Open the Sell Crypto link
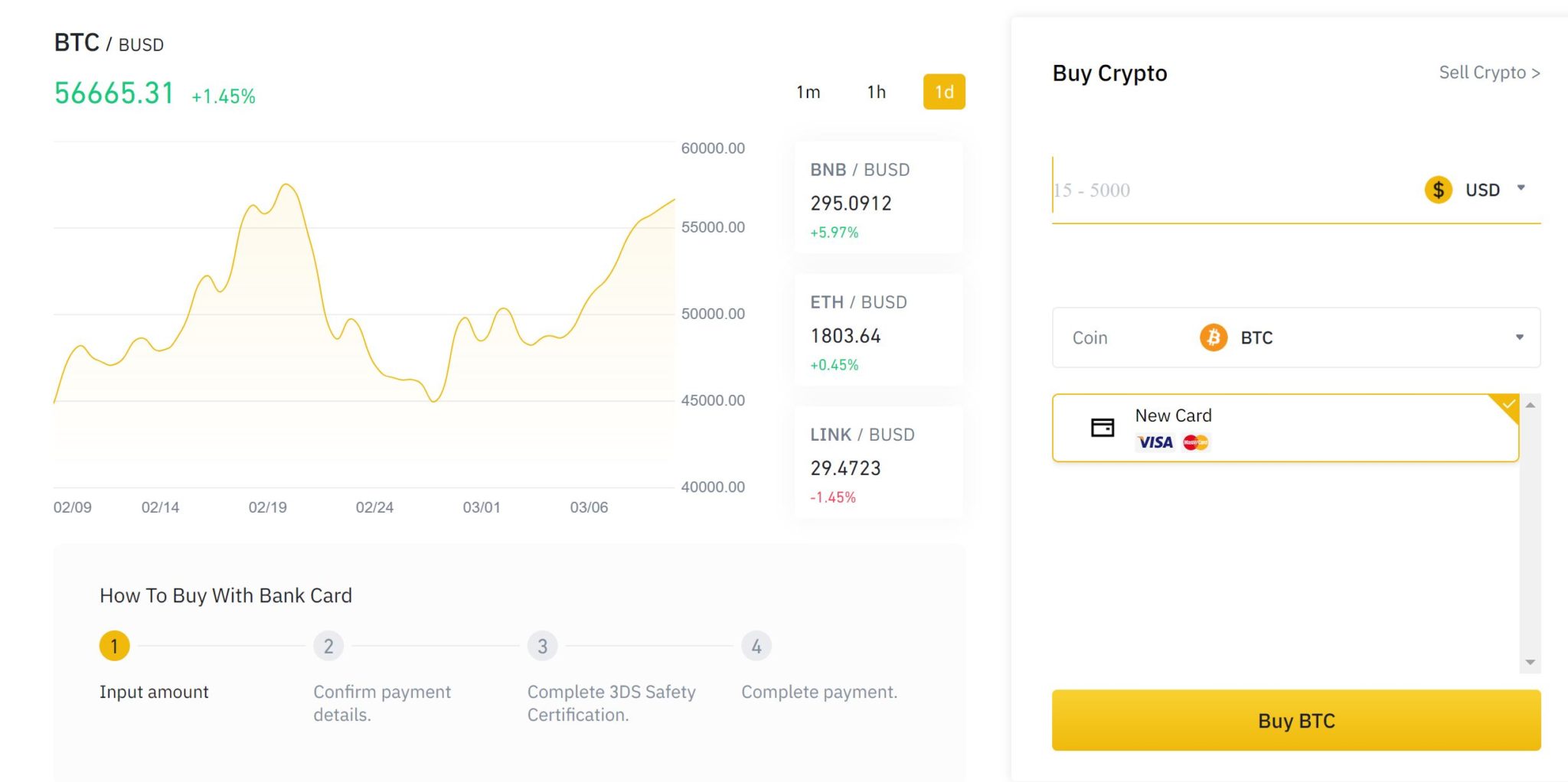Screen dimensions: 1568x782 click(1488, 73)
